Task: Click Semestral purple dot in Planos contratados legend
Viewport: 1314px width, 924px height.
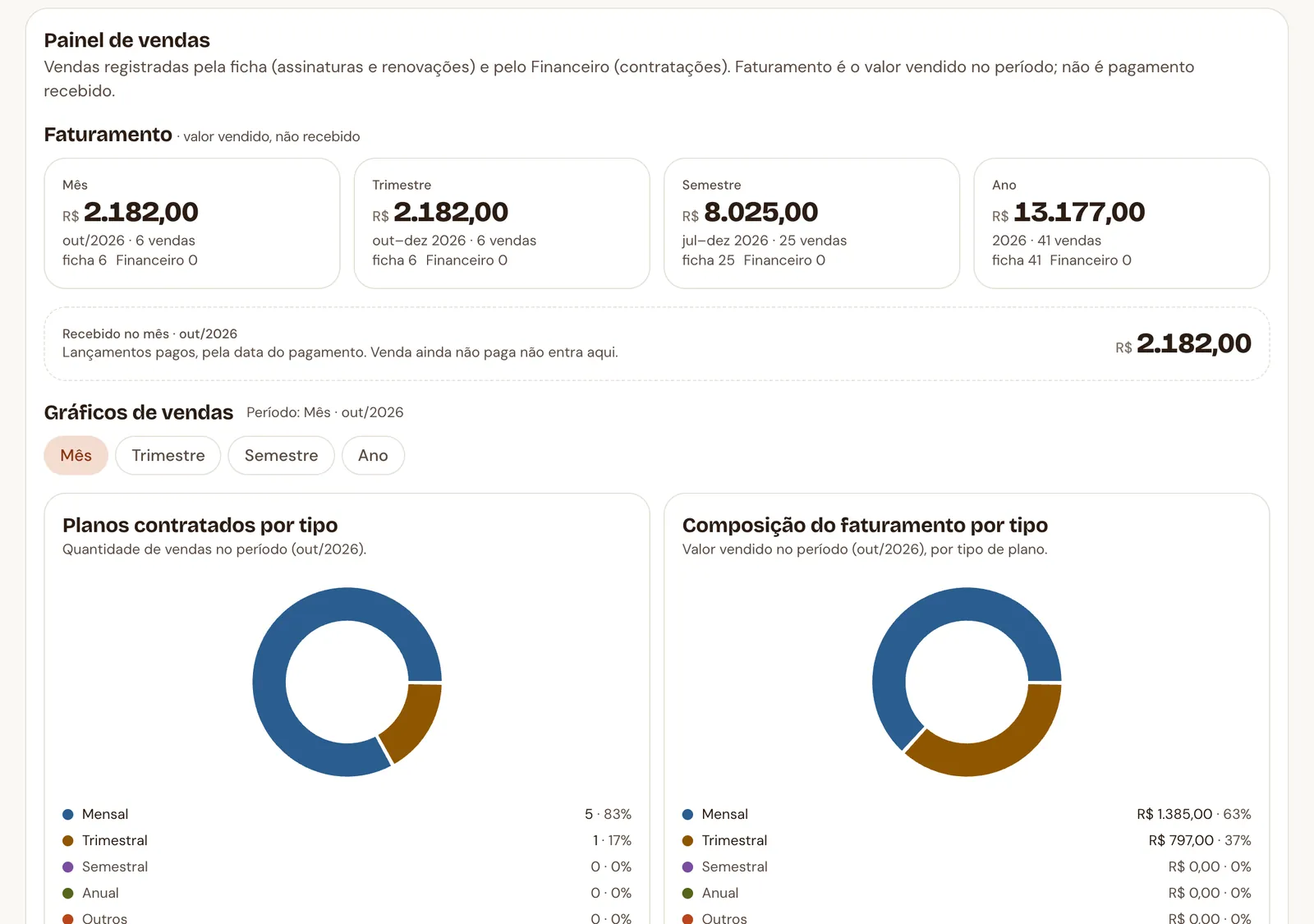Action: [x=68, y=867]
